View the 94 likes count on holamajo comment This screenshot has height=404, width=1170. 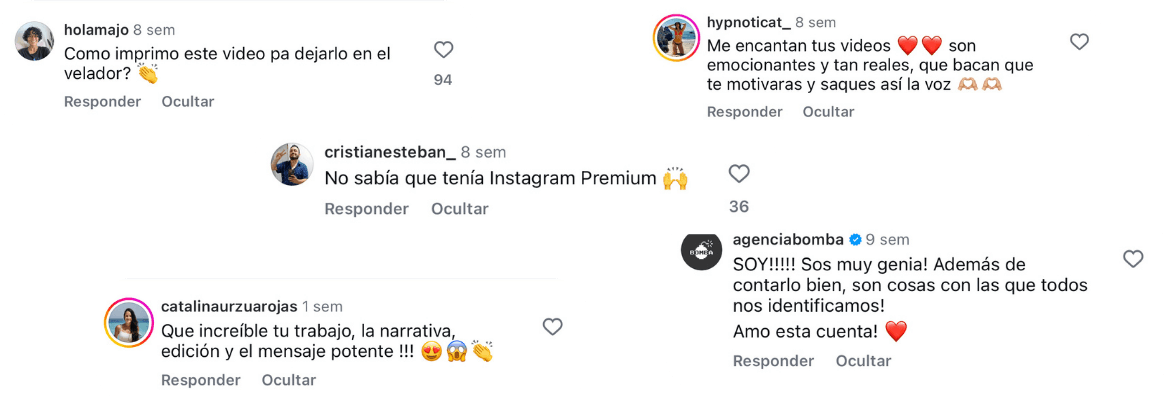click(x=443, y=80)
